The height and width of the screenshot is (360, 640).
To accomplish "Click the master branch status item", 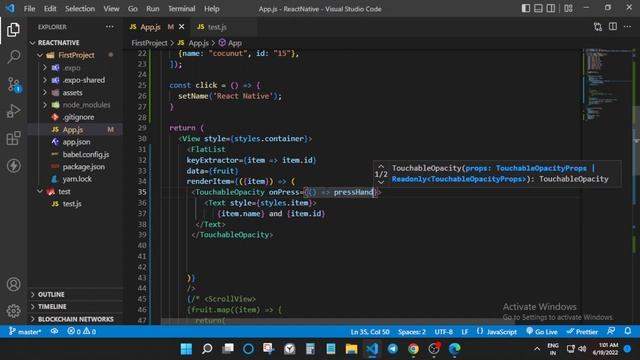I will 25,331.
